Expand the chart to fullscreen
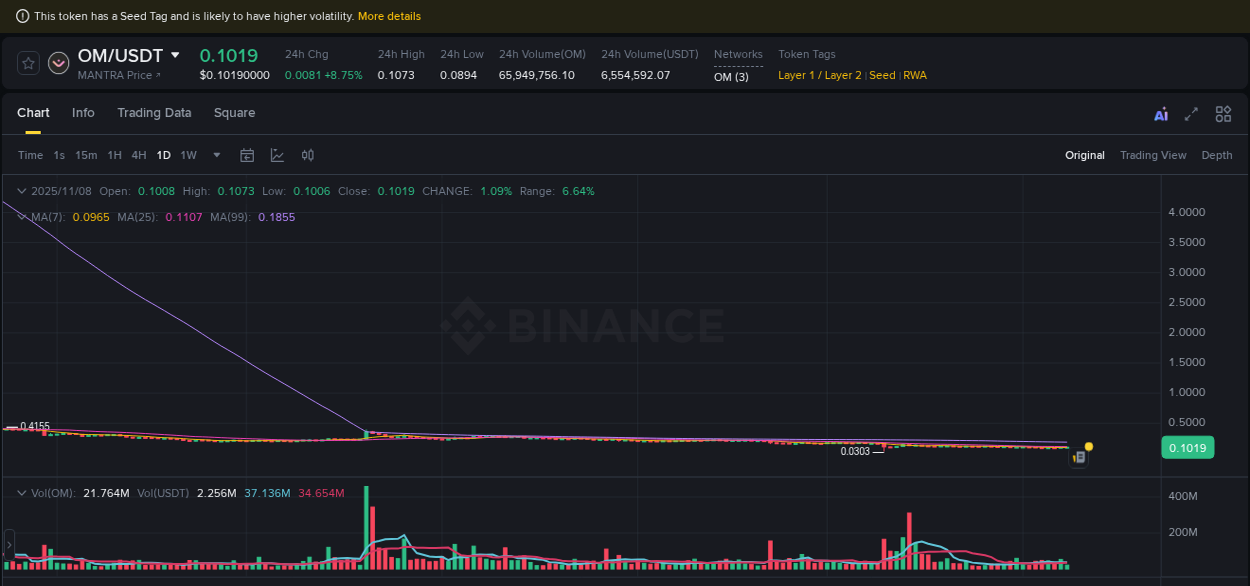The image size is (1250, 586). tap(1191, 114)
